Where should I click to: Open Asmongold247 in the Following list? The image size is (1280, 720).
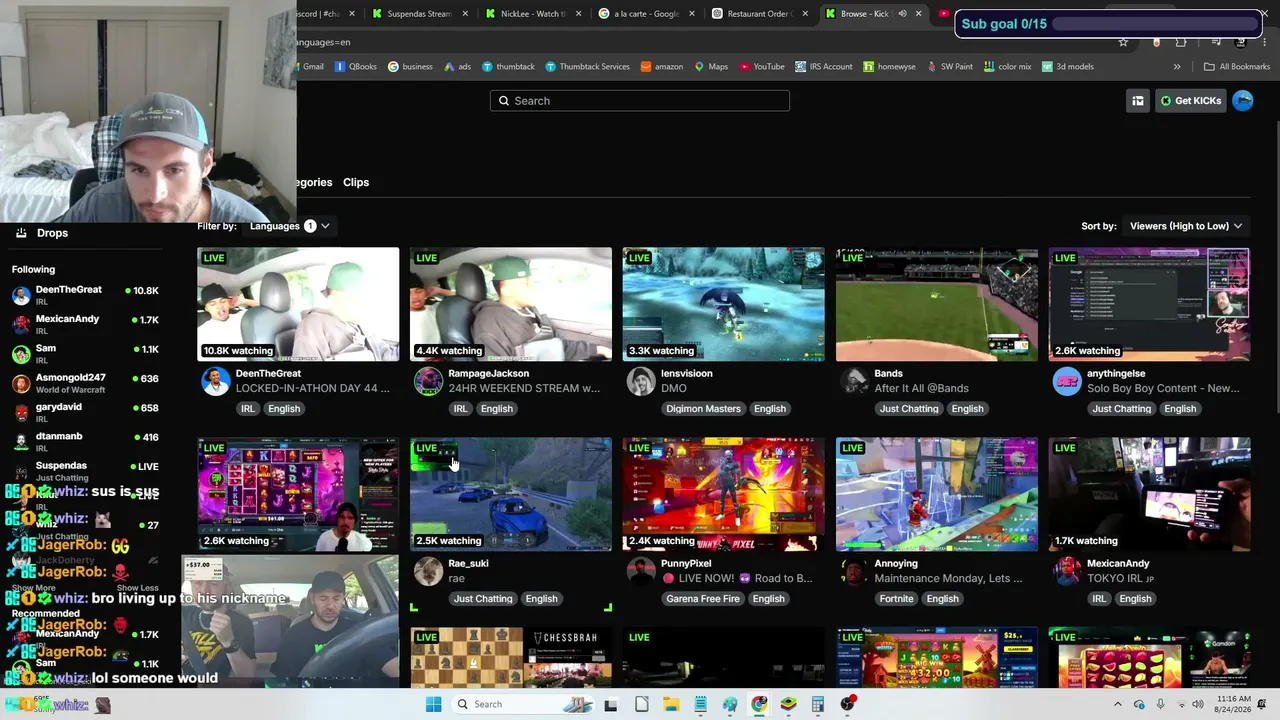coord(85,383)
